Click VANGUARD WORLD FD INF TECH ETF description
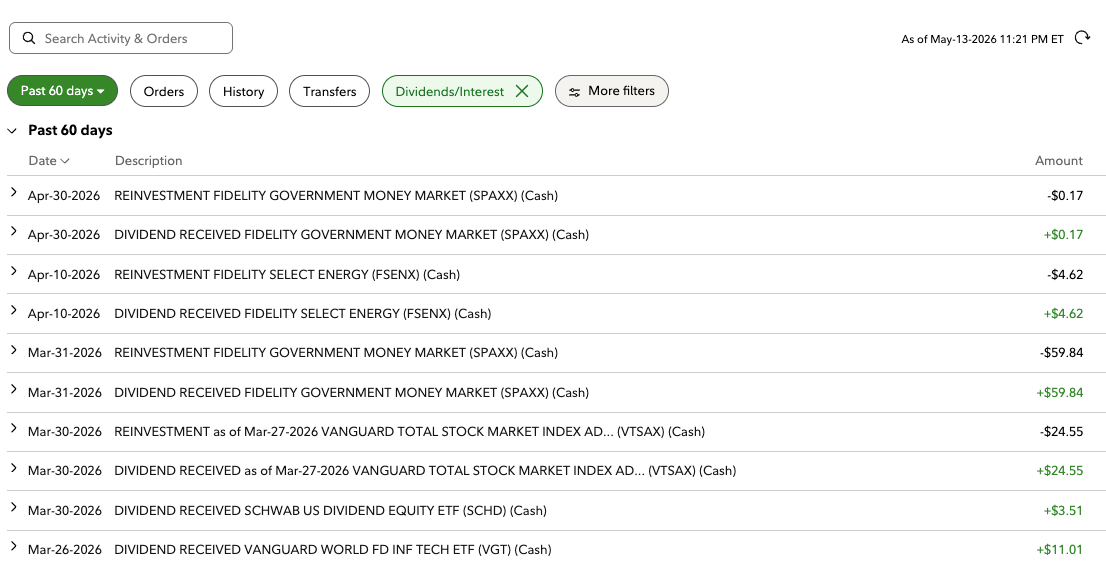 (x=333, y=550)
